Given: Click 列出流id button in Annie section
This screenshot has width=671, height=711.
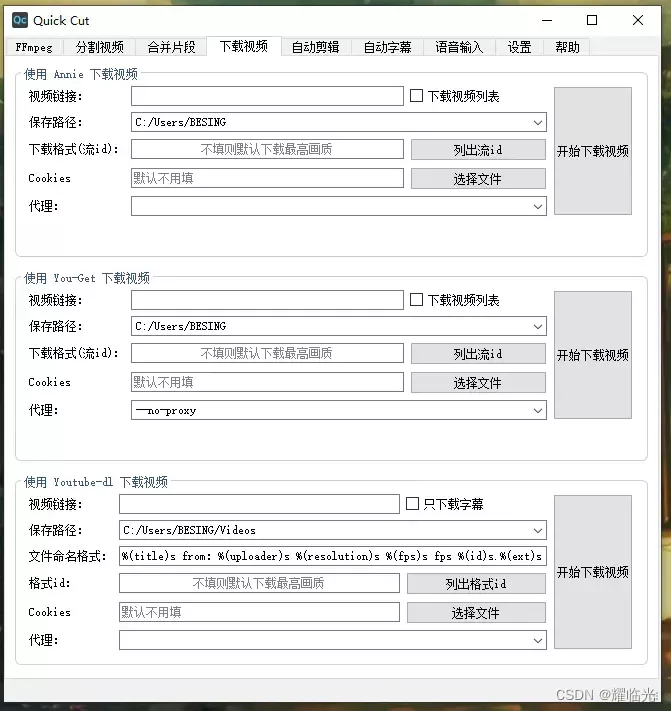Looking at the screenshot, I should pos(478,150).
